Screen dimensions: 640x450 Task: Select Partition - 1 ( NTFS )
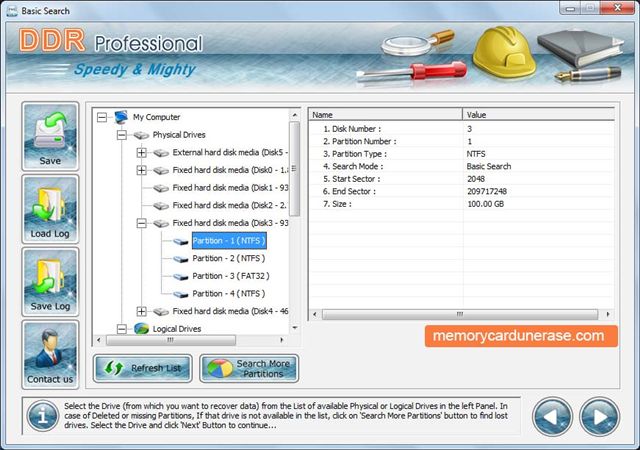point(229,241)
